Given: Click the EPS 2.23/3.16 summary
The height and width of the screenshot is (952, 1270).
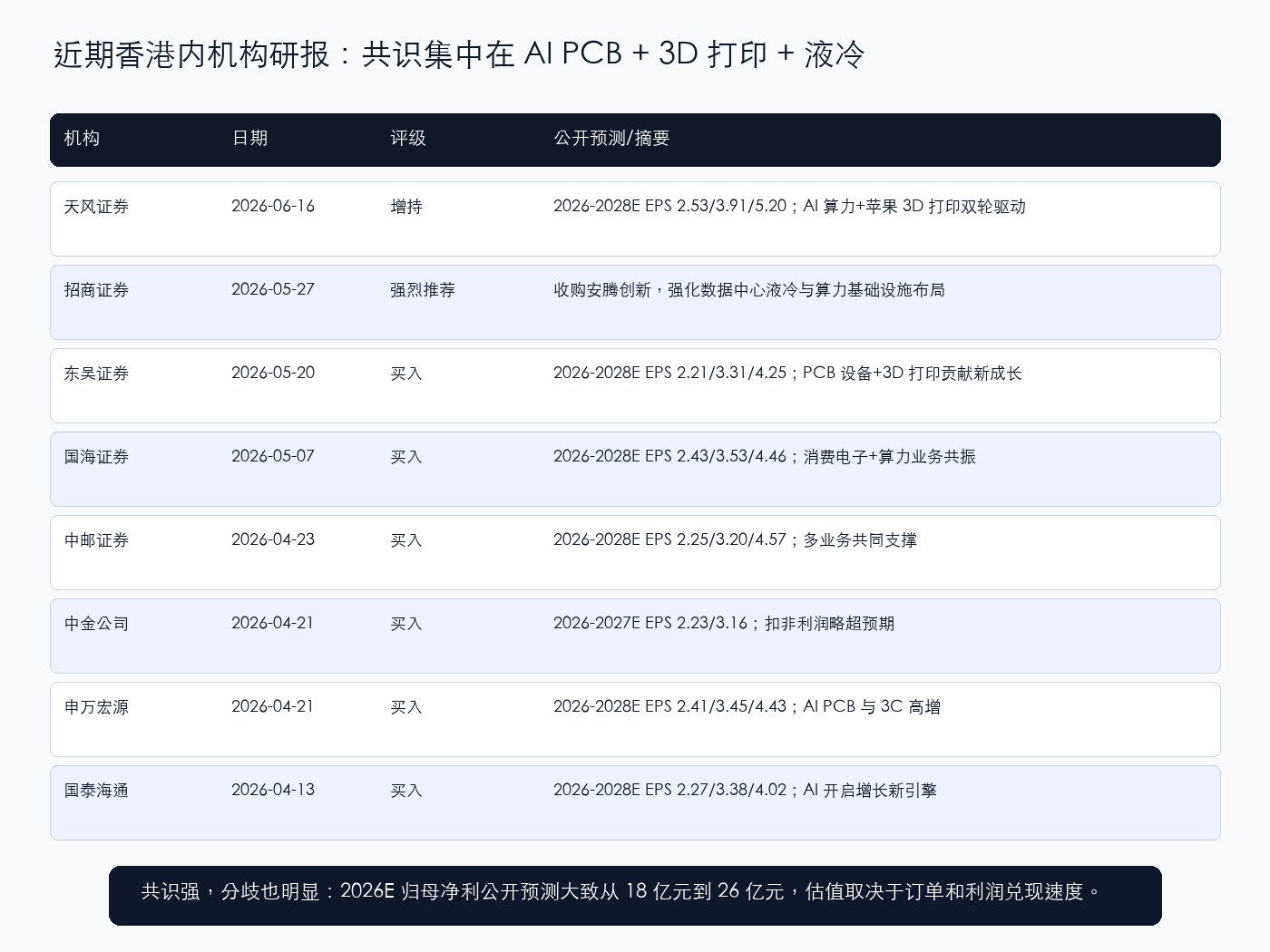Looking at the screenshot, I should 724,624.
